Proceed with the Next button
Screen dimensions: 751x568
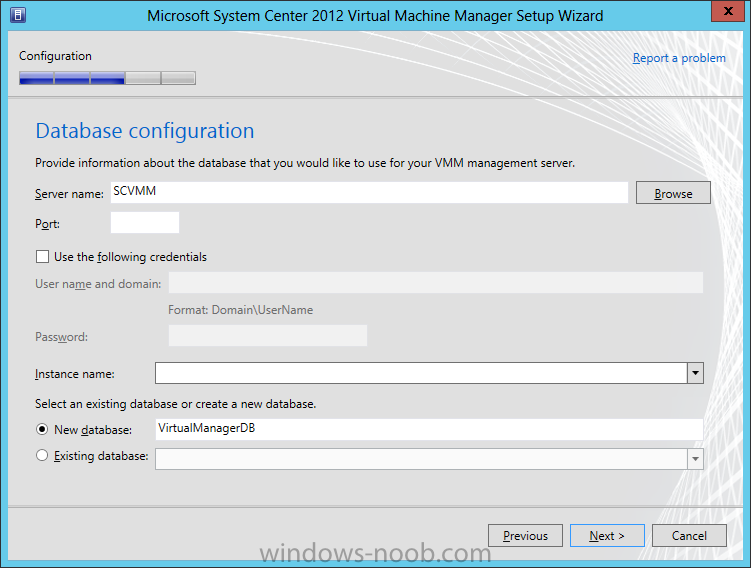click(607, 535)
